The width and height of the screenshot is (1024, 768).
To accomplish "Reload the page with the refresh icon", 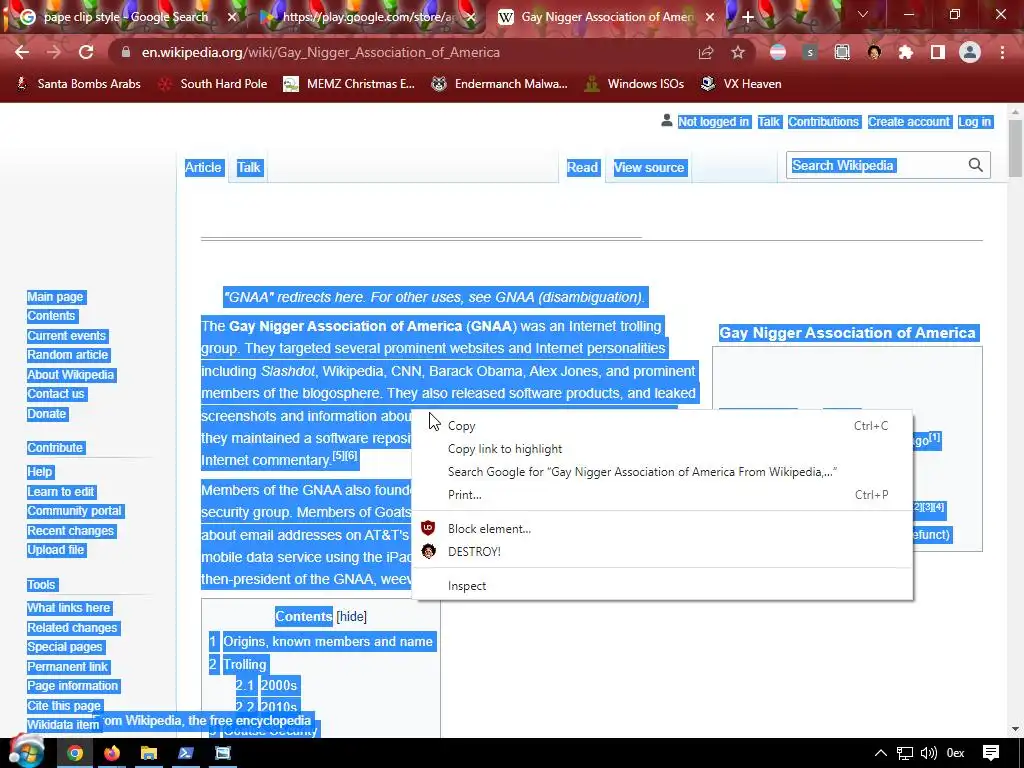I will click(x=86, y=52).
